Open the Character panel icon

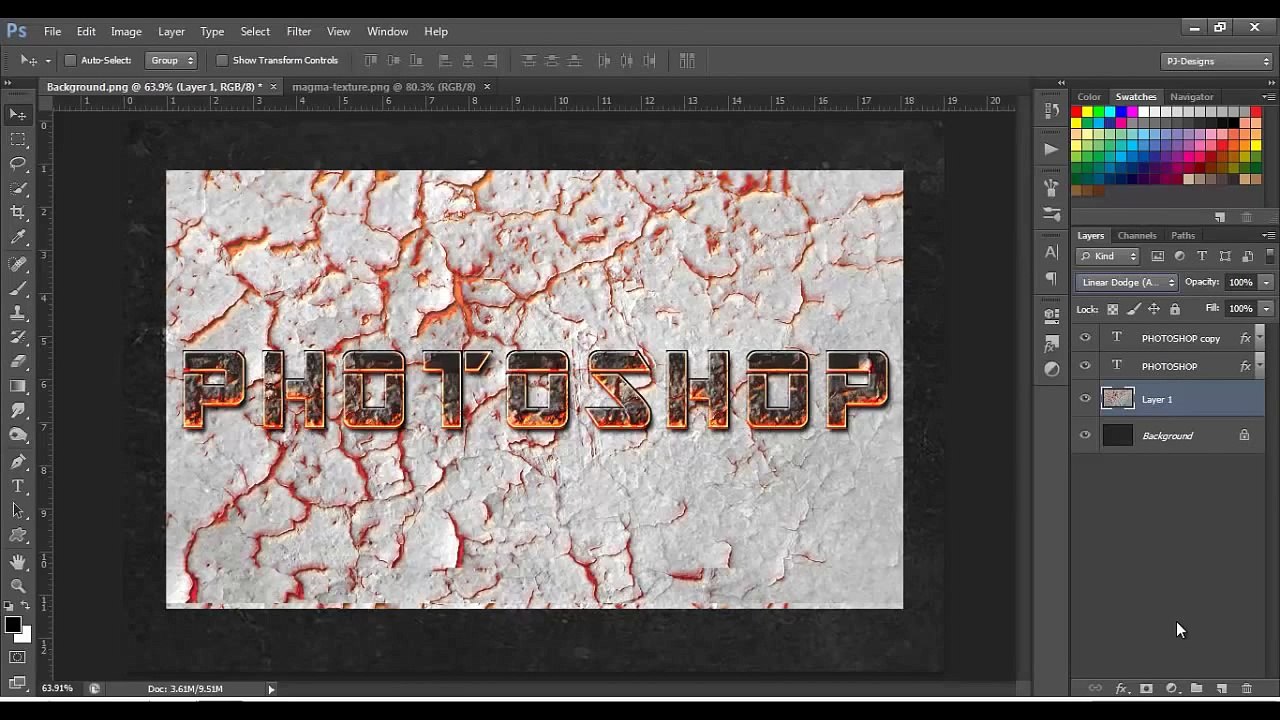(1051, 252)
